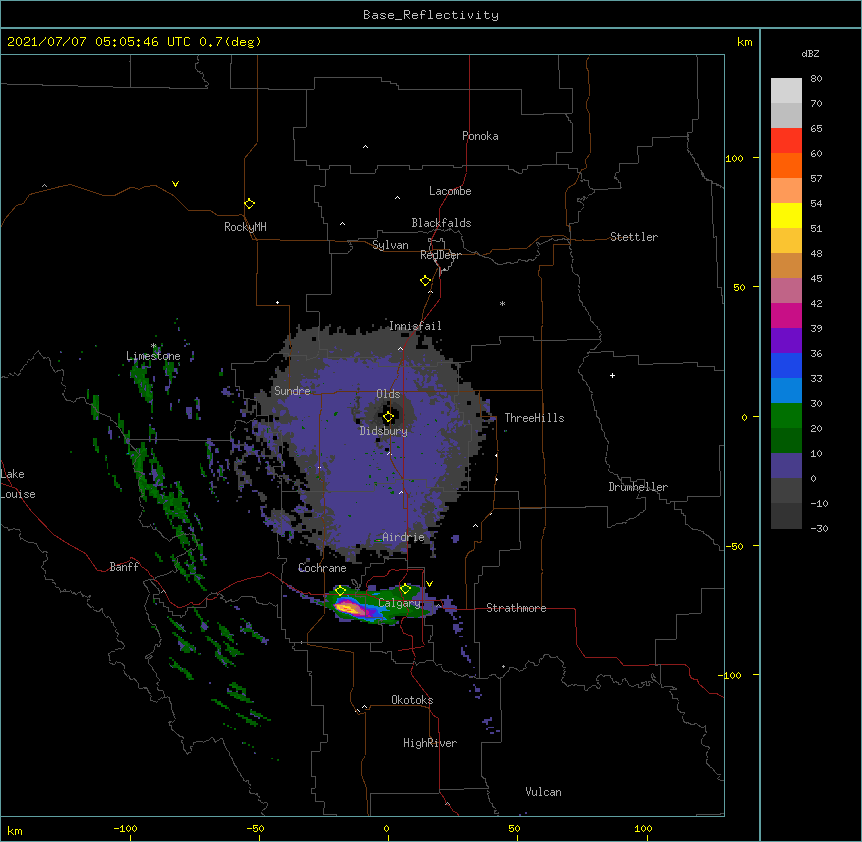Click the Ponoka city label

(x=480, y=136)
